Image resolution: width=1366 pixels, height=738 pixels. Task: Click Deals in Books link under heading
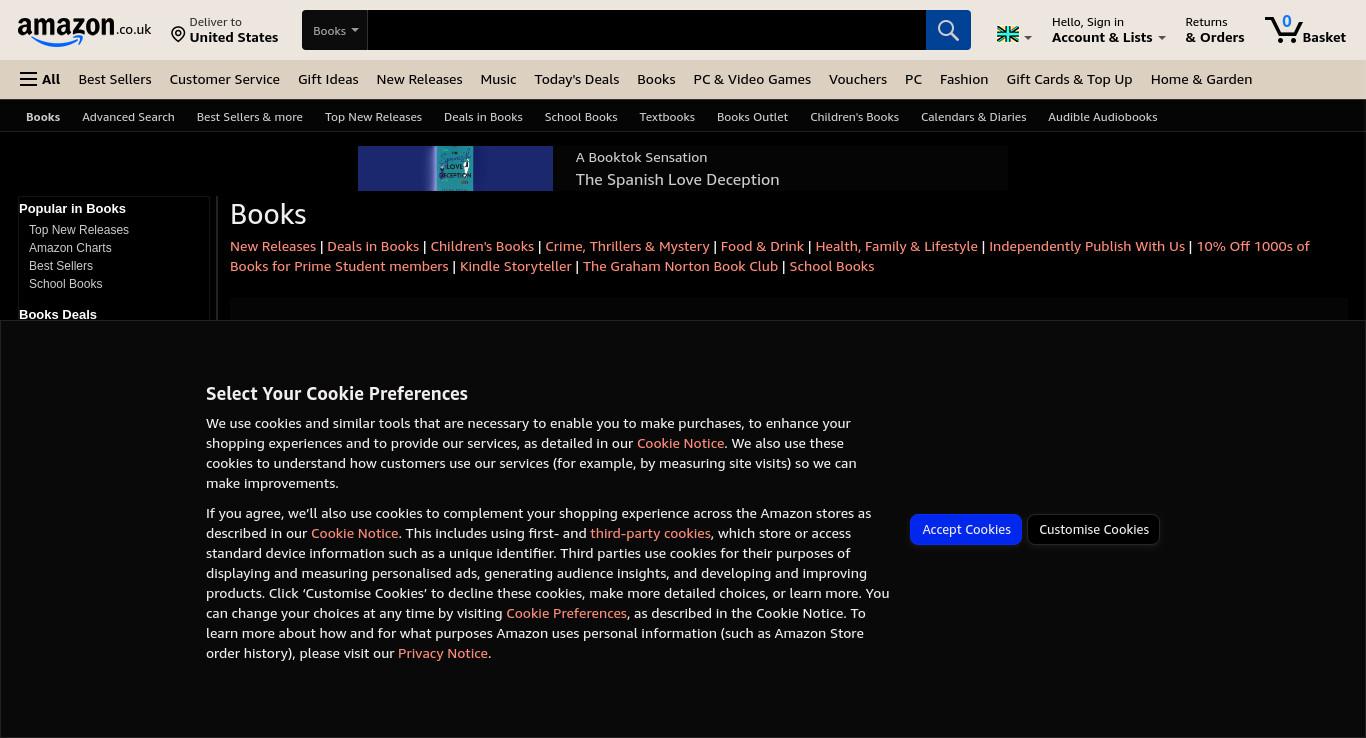tap(373, 246)
